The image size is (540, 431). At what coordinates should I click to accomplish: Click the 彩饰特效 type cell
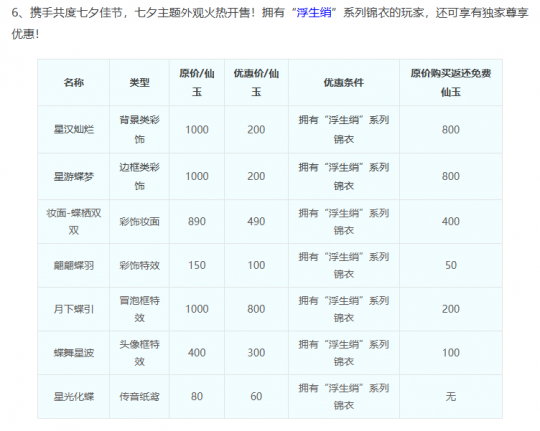(139, 265)
